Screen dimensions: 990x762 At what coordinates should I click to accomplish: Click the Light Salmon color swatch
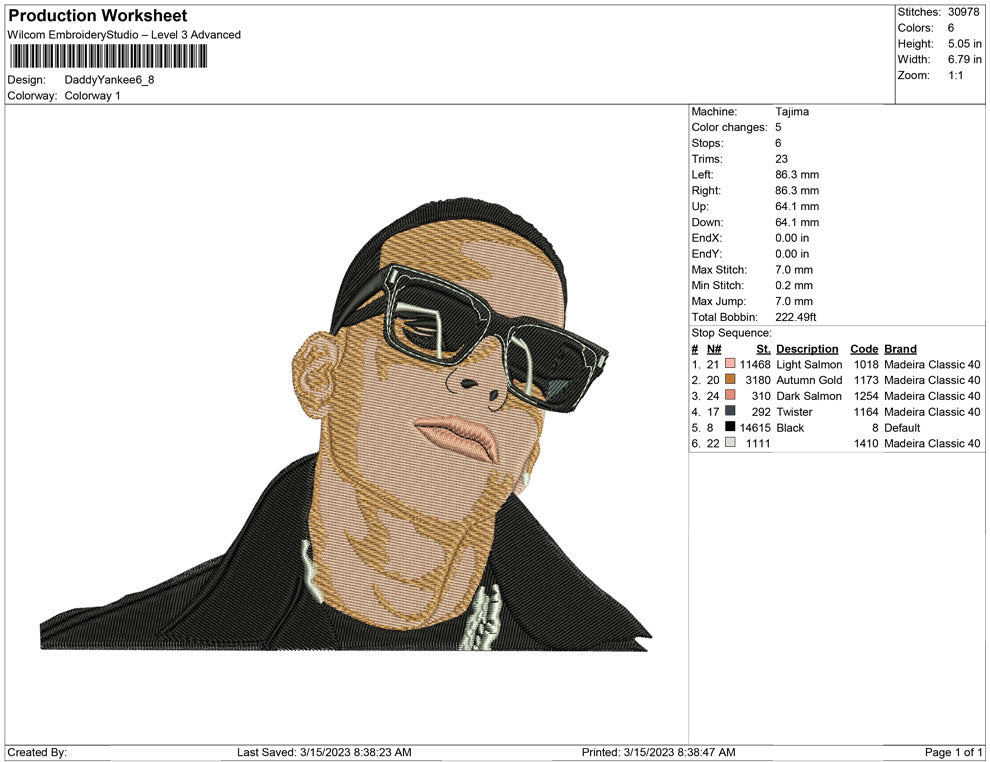731,364
